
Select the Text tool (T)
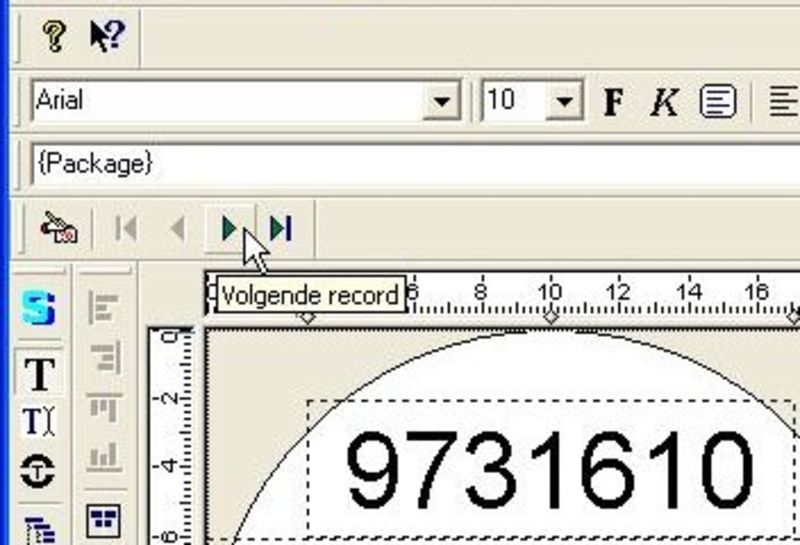click(x=39, y=374)
